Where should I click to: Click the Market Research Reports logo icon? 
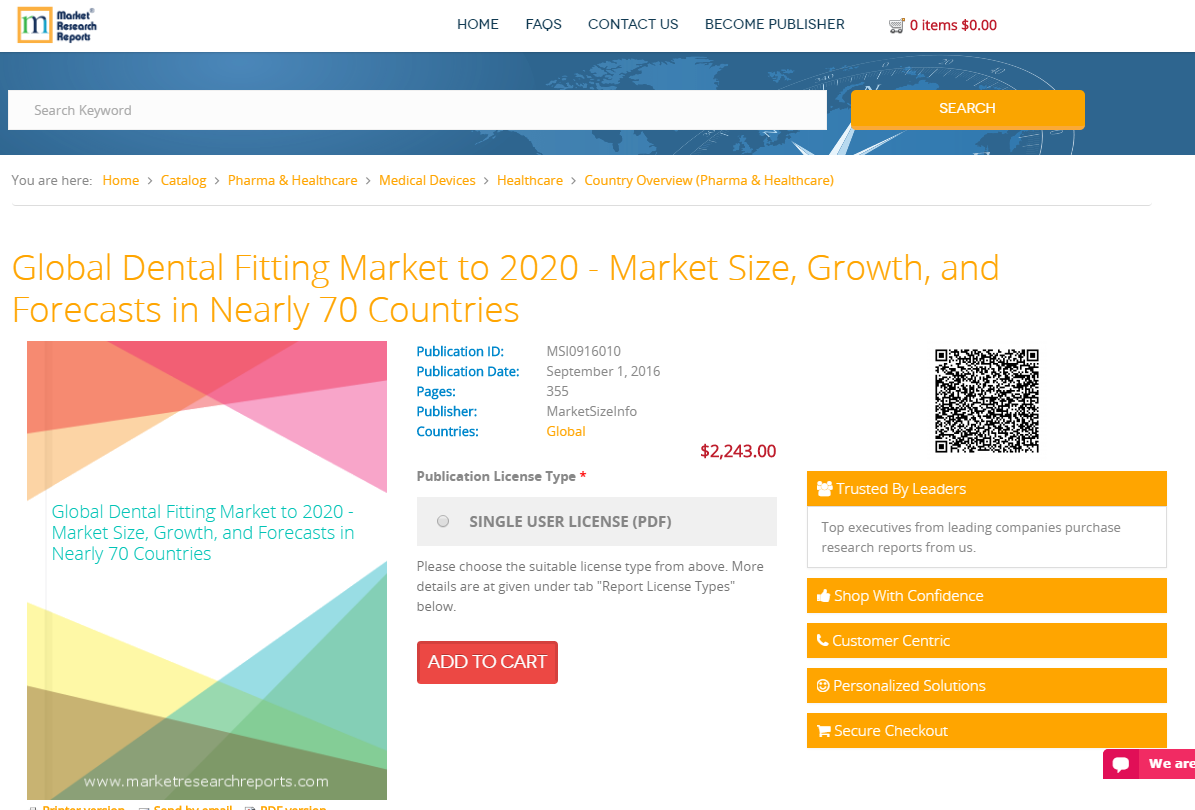(35, 25)
